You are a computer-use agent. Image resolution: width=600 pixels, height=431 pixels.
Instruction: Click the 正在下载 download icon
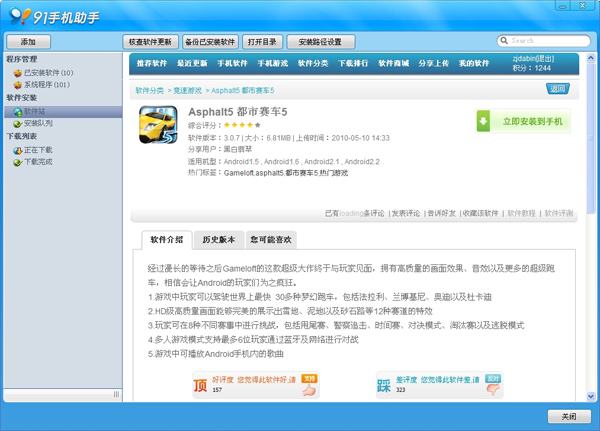17,149
